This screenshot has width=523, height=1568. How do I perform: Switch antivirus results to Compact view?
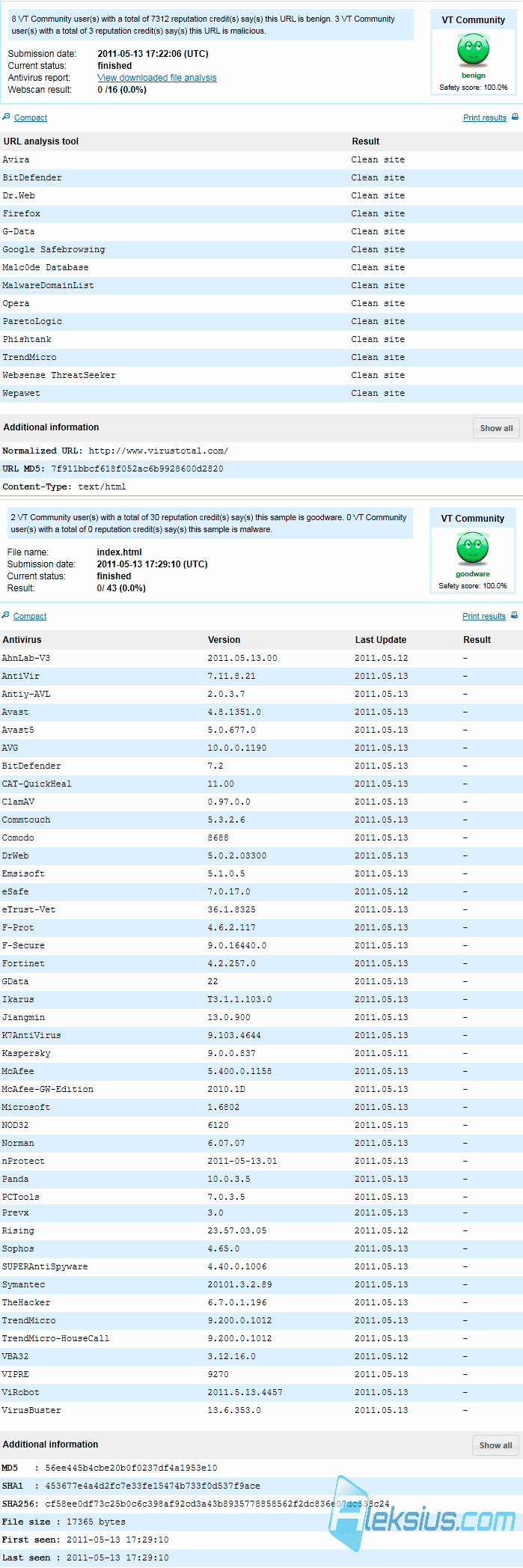(x=30, y=617)
